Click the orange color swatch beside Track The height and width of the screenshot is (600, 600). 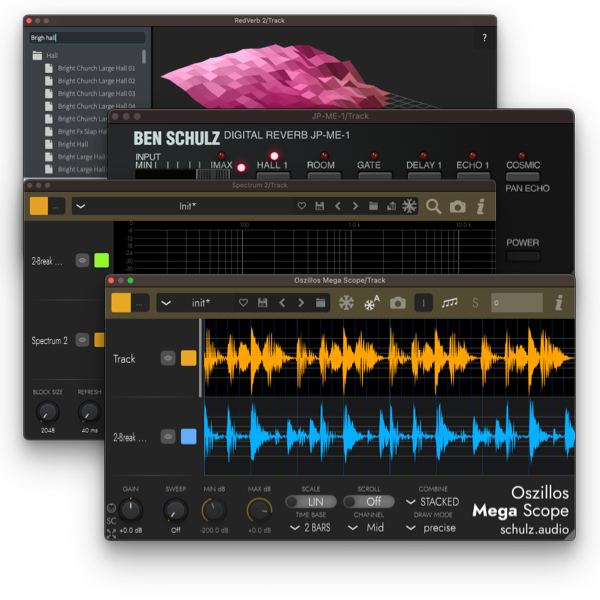(x=189, y=358)
